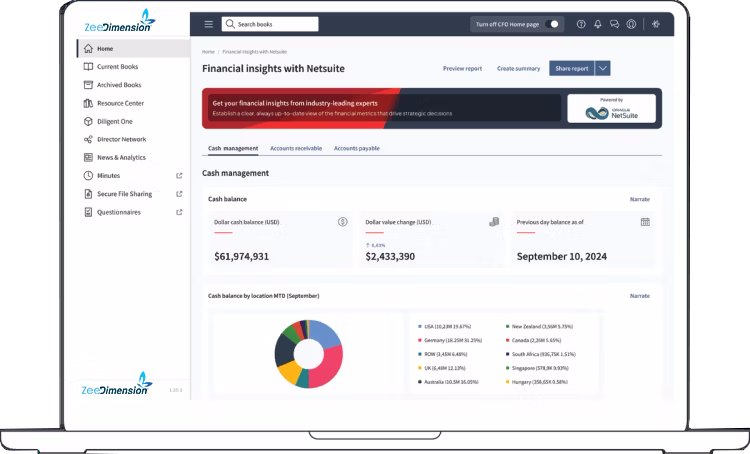Screen dimensions: 750x454
Task: Click the Germany red legend swatch
Action: pos(420,340)
